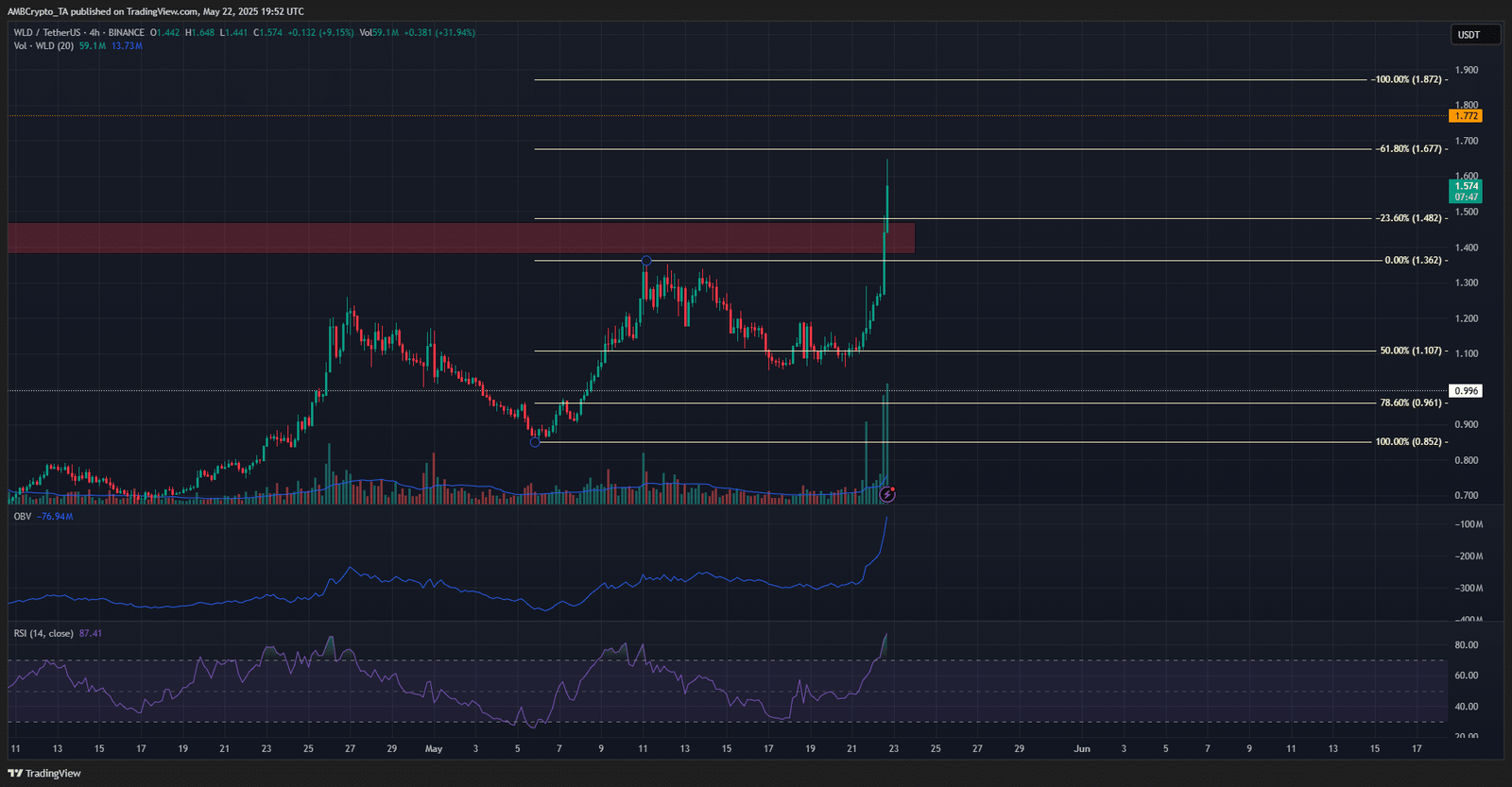Click the Vol · WLD (20) indicator legend
The height and width of the screenshot is (787, 1512).
pyautogui.click(x=43, y=46)
